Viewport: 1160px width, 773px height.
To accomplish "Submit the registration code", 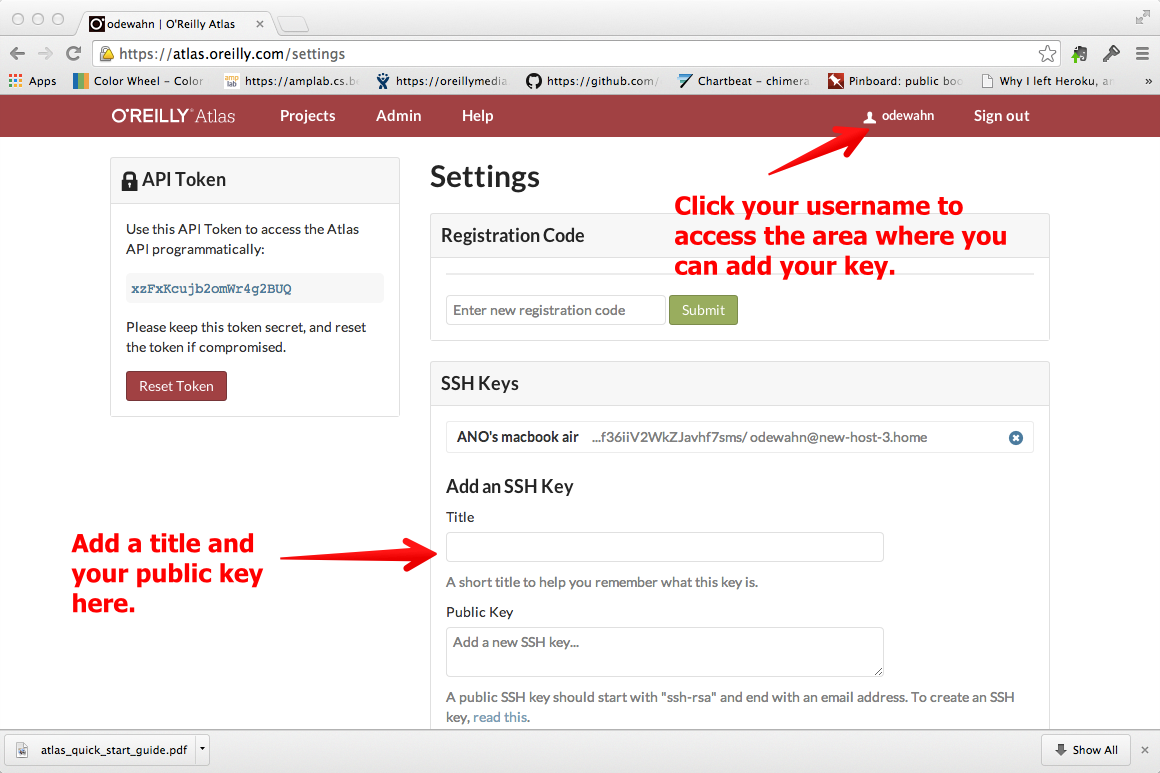I will [703, 310].
